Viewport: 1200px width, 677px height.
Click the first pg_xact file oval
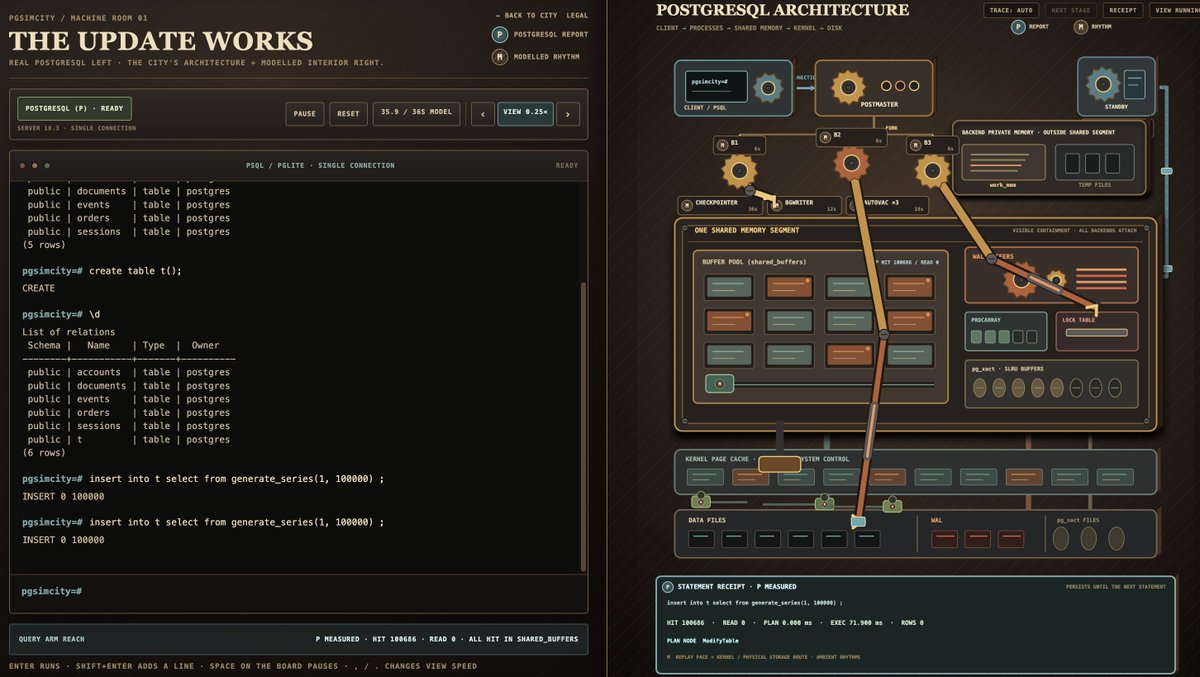click(1060, 538)
